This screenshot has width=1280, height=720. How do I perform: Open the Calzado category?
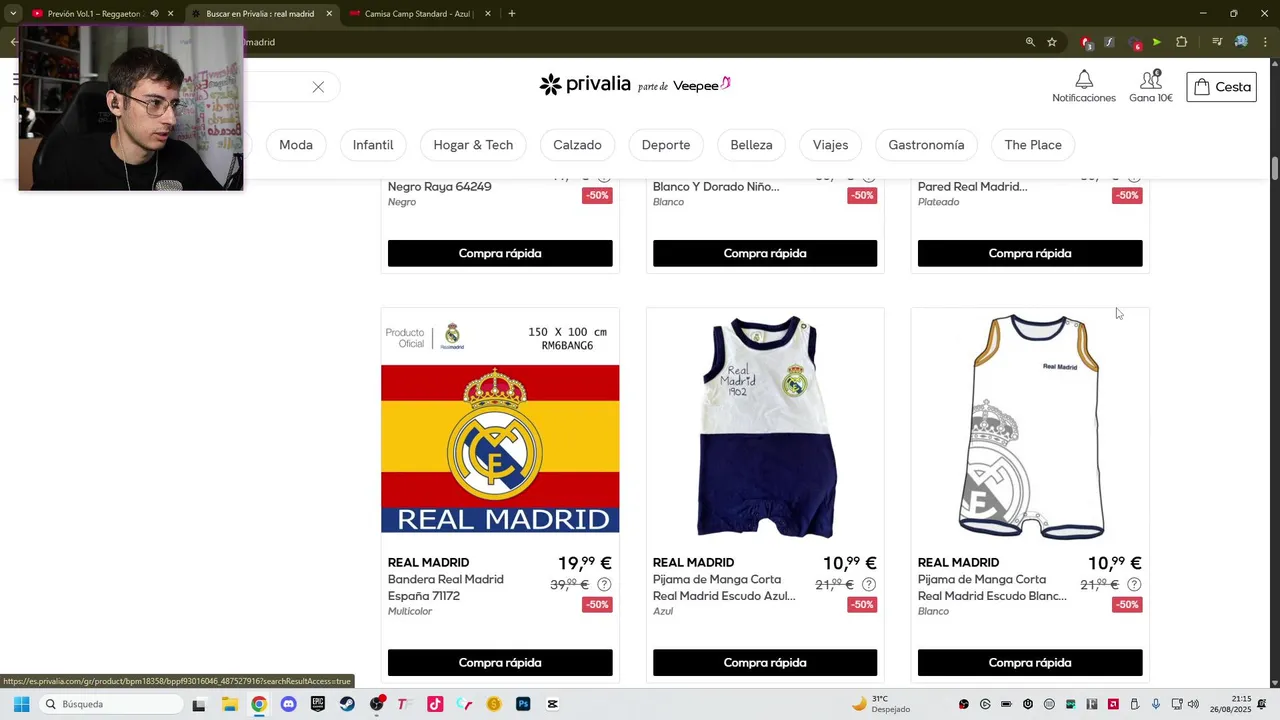tap(577, 145)
